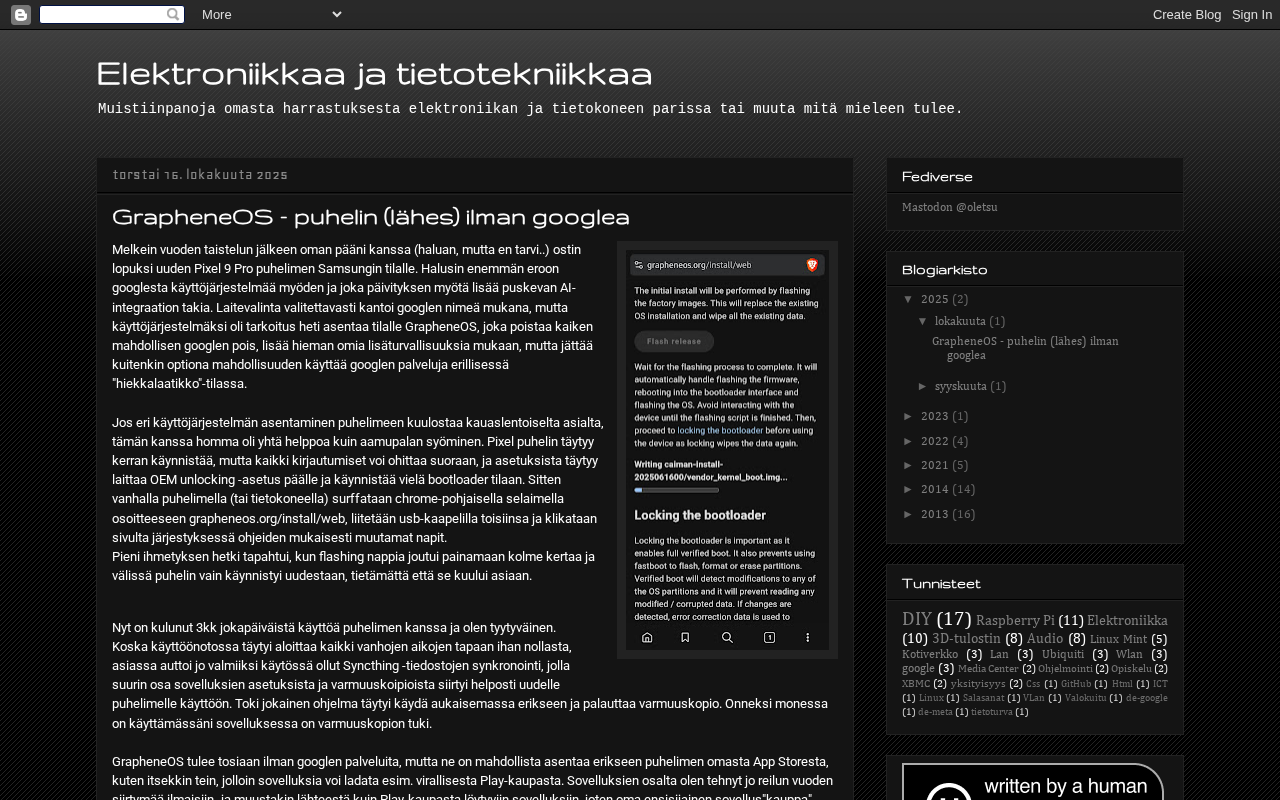Open the blog title Elektroniikkaa ja tietotekniikkaa
The width and height of the screenshot is (1280, 800).
(374, 74)
